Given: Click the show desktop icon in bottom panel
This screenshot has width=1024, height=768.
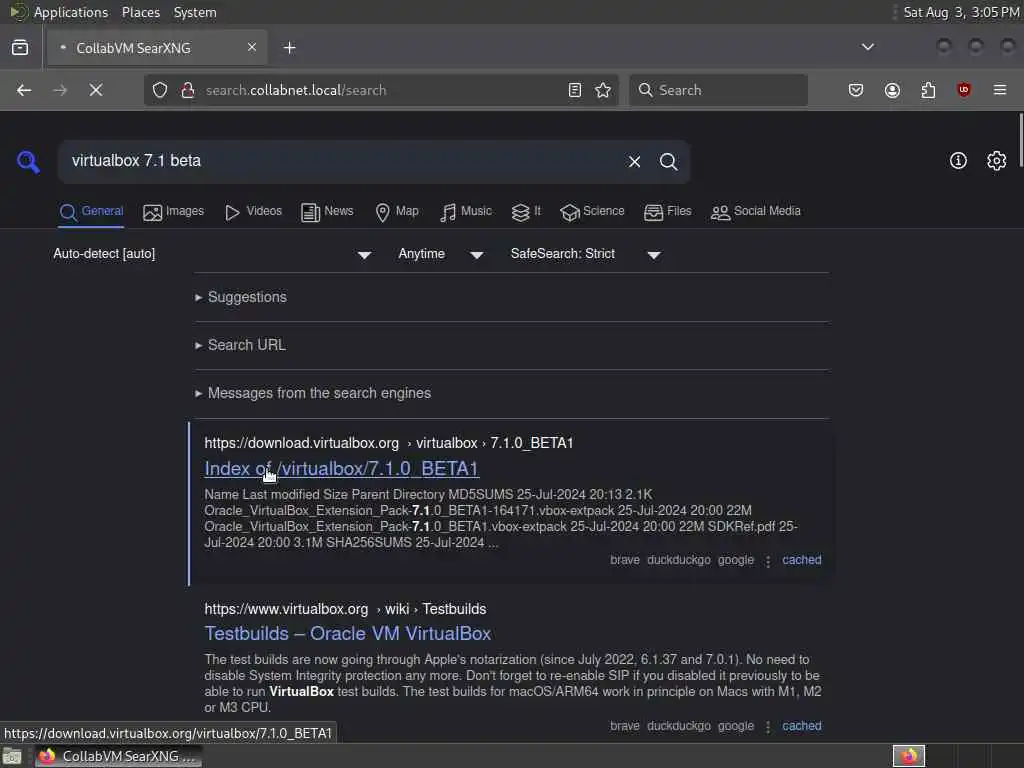Looking at the screenshot, I should tap(12, 757).
